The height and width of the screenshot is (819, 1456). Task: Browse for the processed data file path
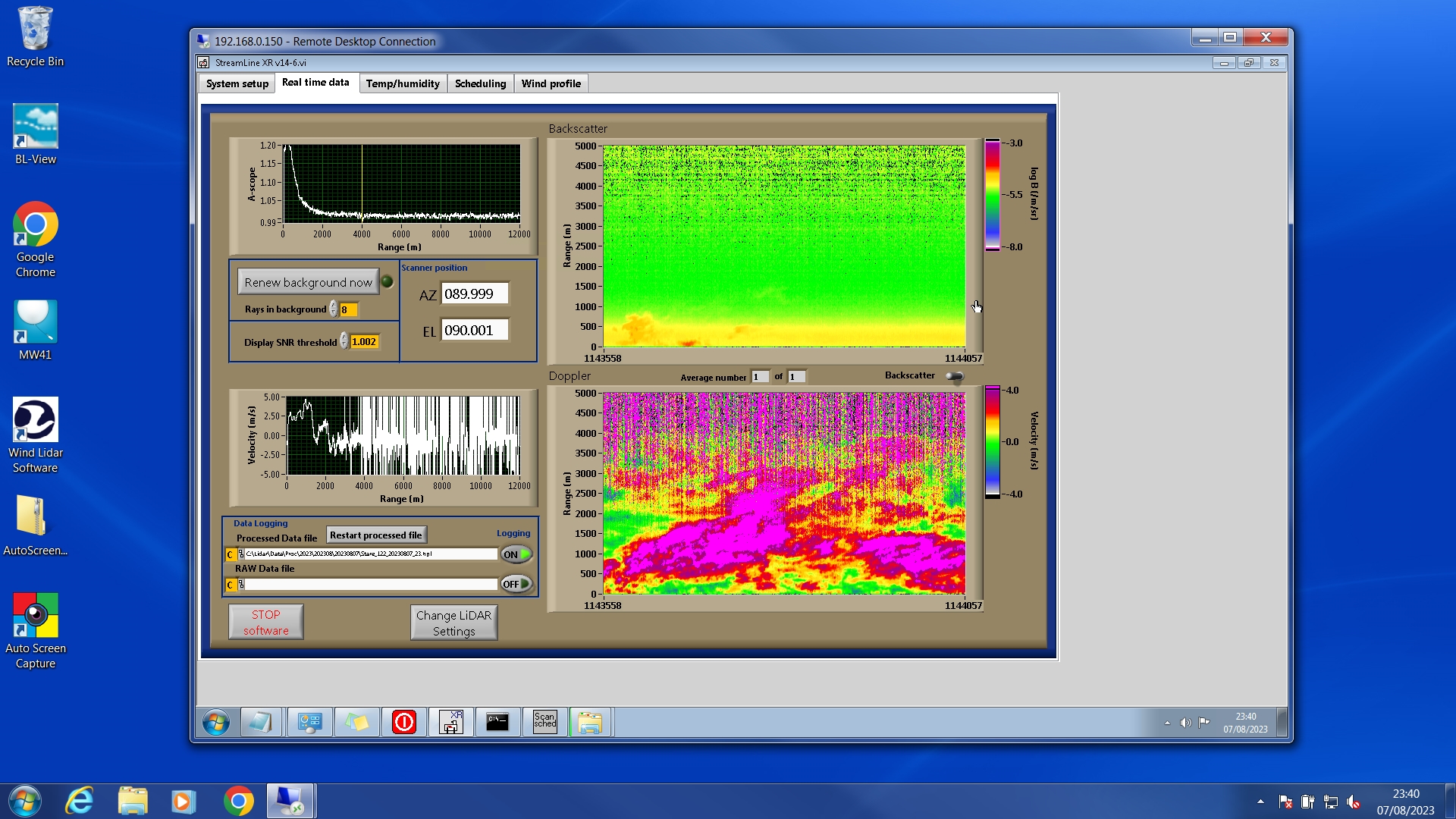(242, 554)
